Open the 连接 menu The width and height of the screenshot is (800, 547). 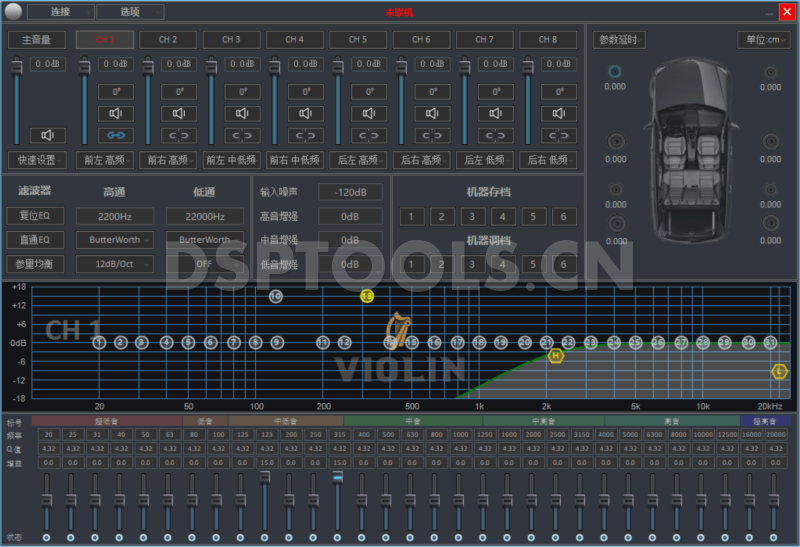(x=60, y=12)
